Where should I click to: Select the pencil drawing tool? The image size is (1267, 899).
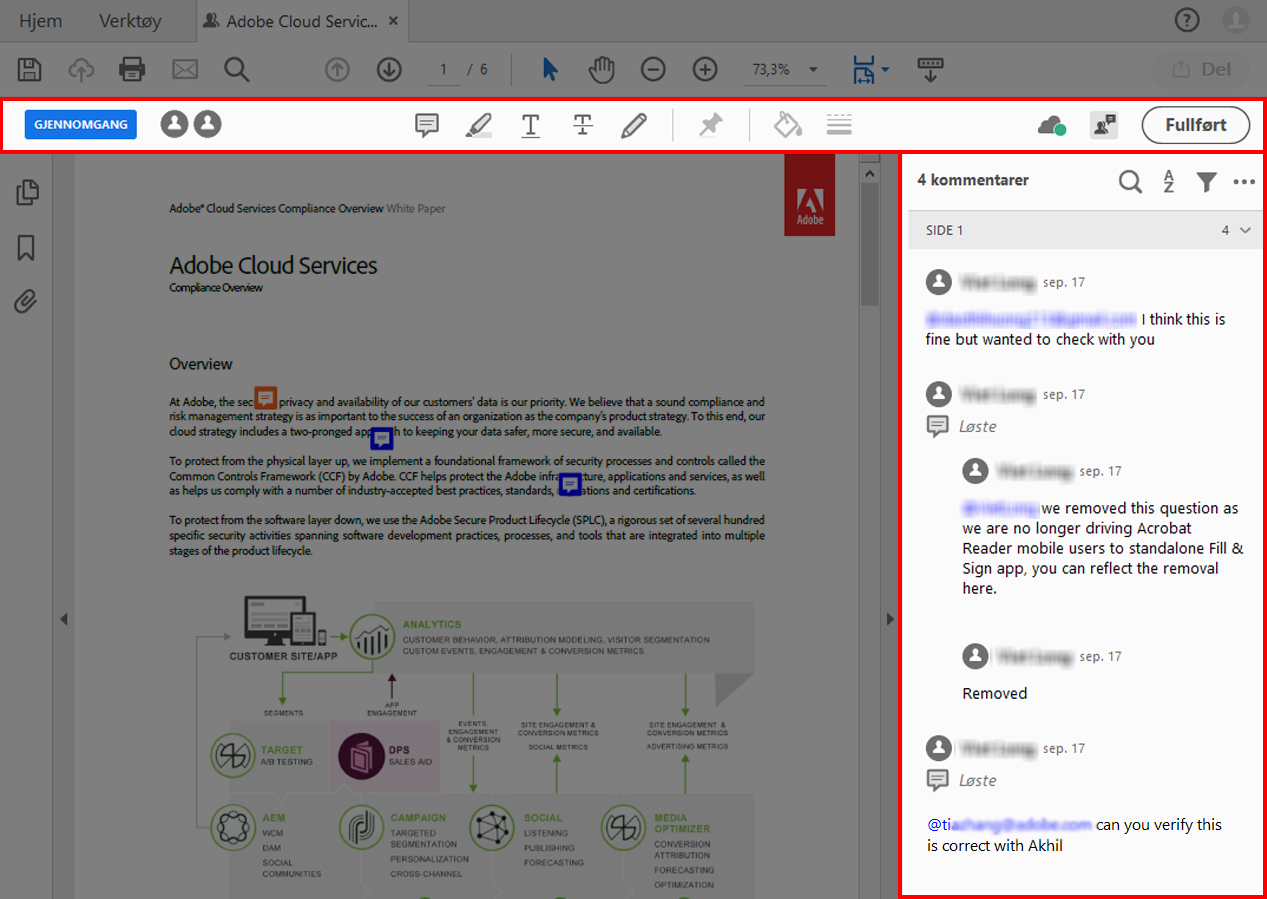pyautogui.click(x=634, y=125)
